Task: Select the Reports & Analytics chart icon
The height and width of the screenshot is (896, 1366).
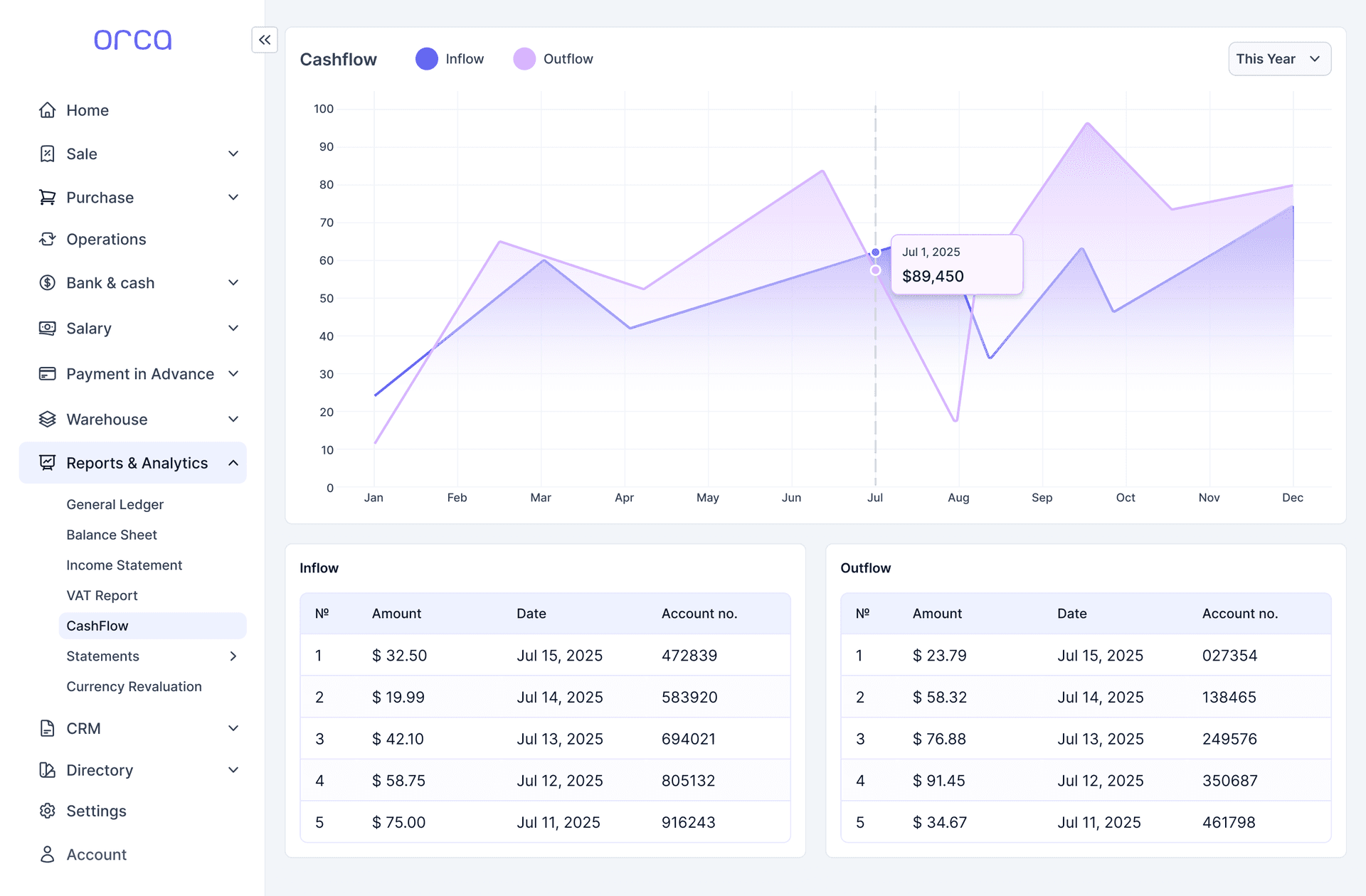Action: (x=47, y=463)
